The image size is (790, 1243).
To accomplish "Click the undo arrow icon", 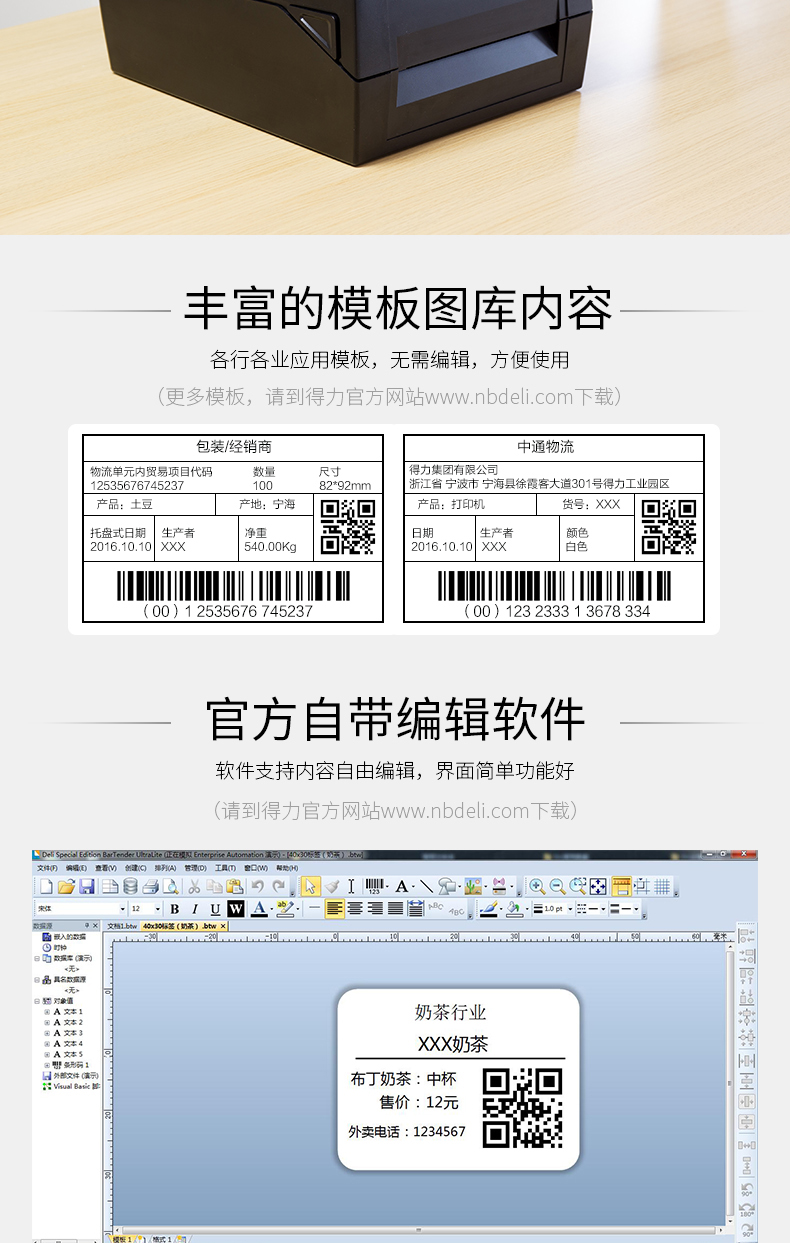I will [258, 886].
